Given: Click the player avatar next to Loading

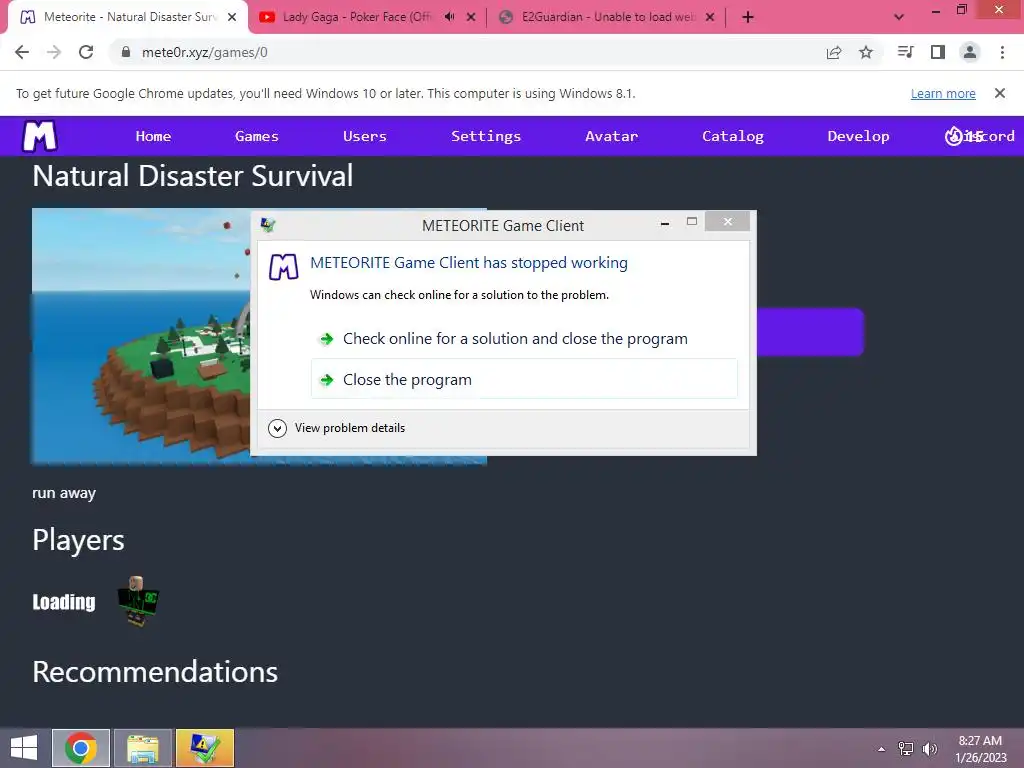Looking at the screenshot, I should pyautogui.click(x=138, y=601).
